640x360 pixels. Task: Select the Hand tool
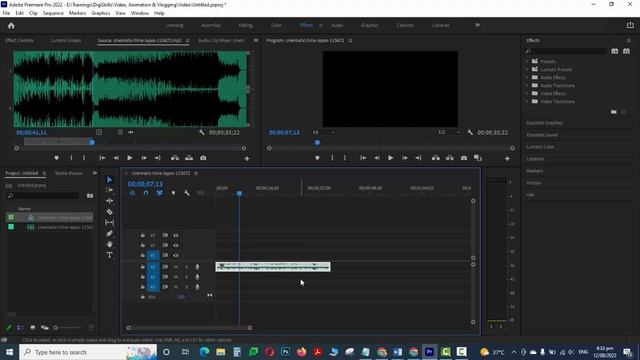click(x=109, y=244)
